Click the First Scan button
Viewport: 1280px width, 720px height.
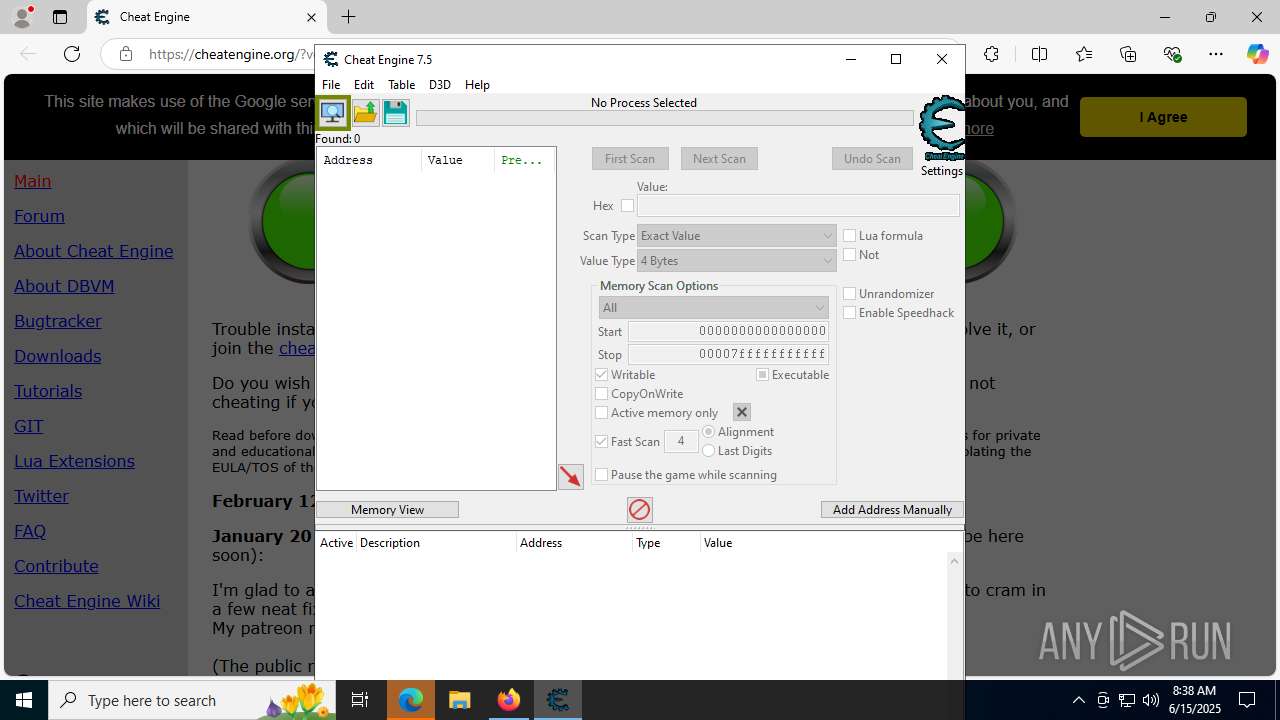pos(630,159)
